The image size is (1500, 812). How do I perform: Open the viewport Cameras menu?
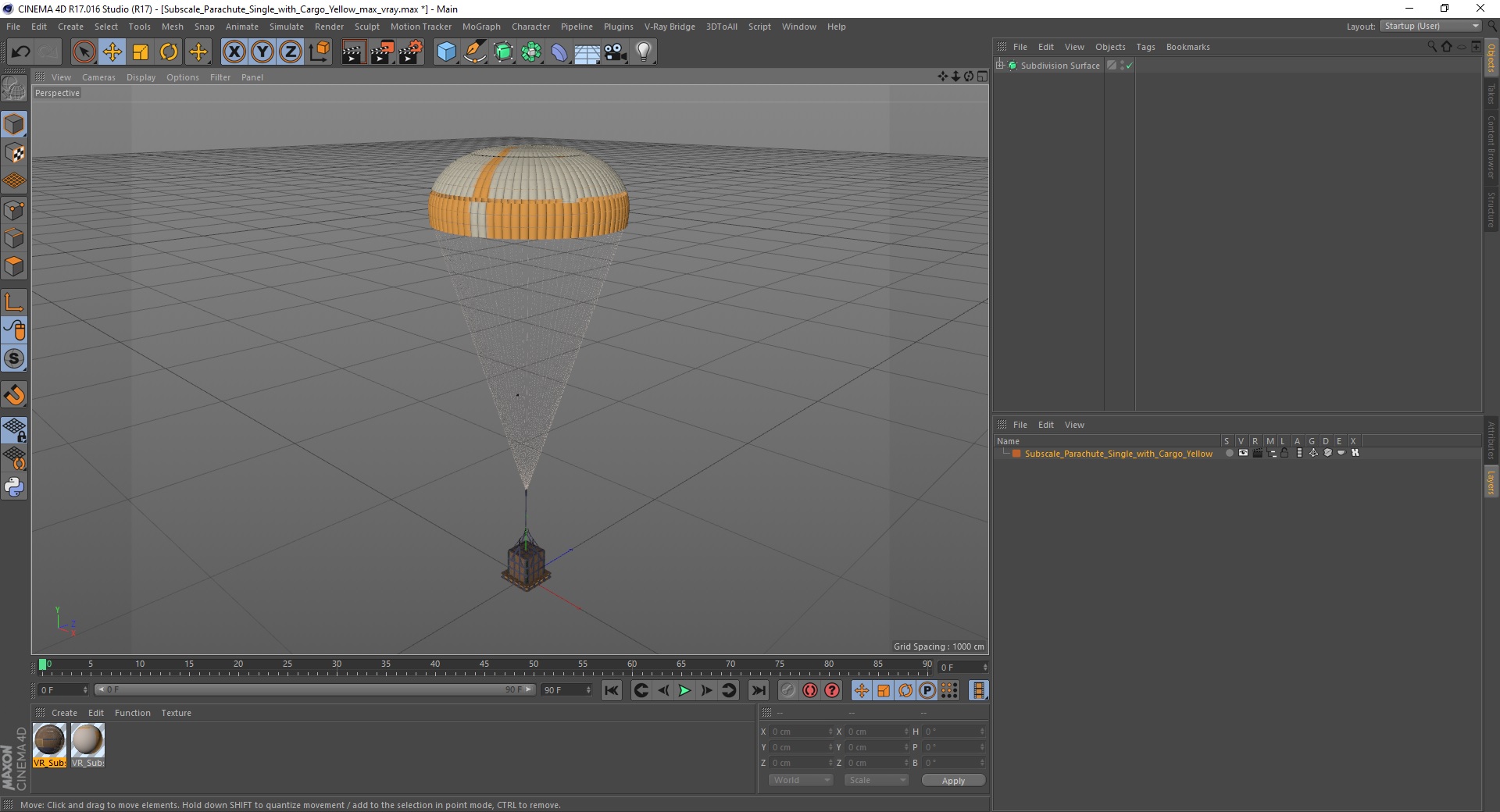(x=98, y=77)
